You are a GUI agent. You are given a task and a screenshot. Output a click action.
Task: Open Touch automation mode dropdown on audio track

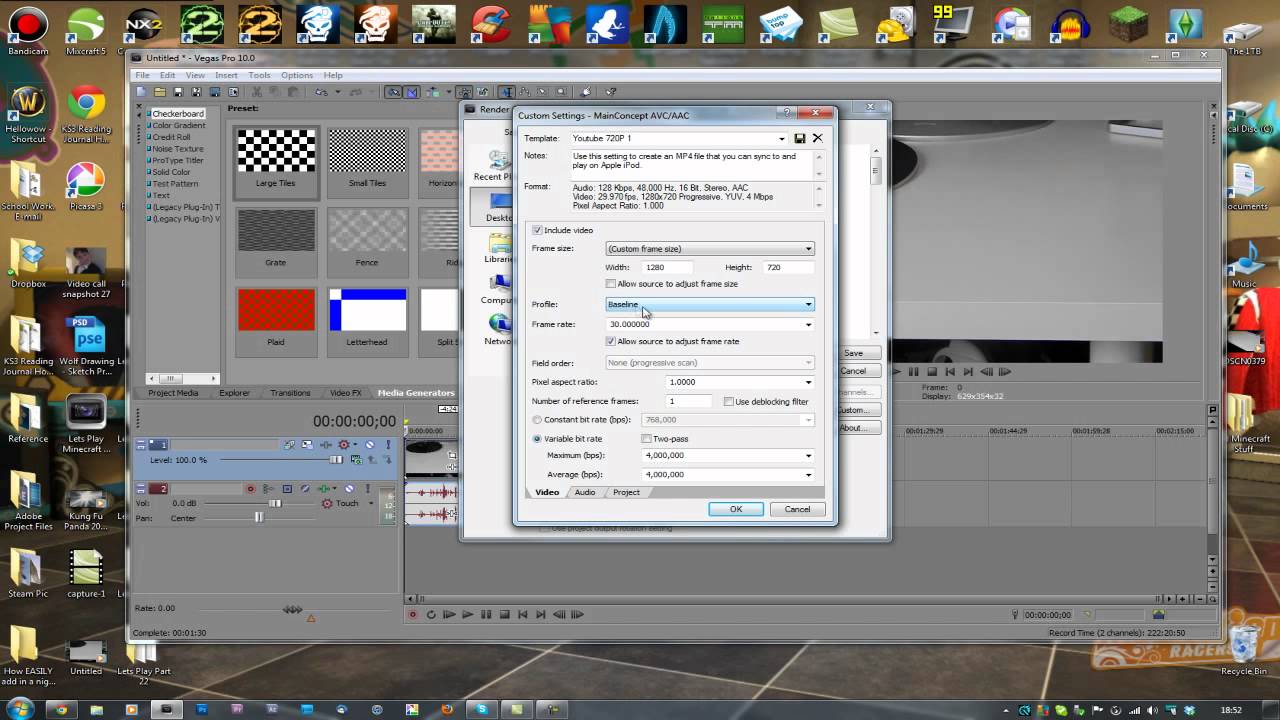(x=371, y=503)
